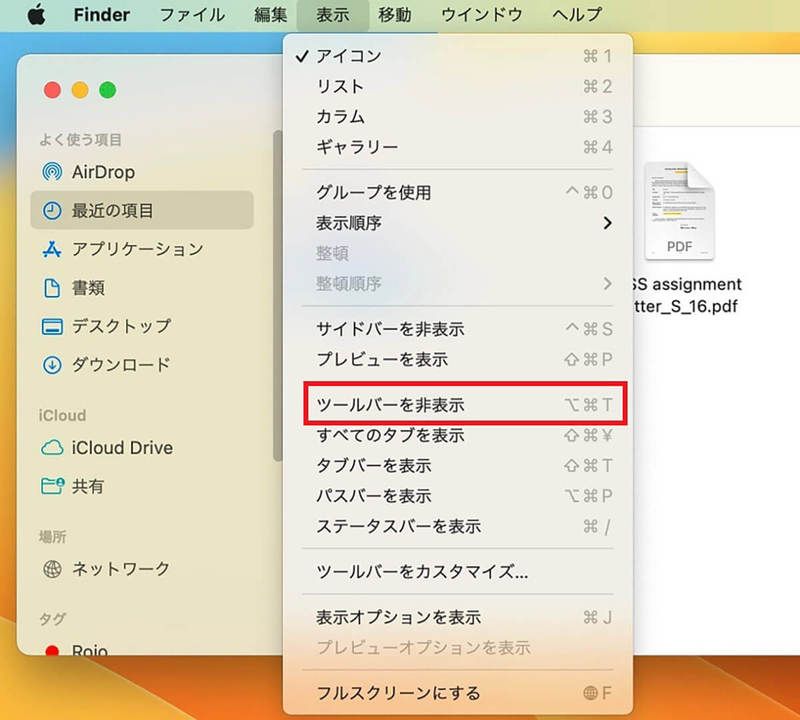Screen dimensions: 800x720
Task: Open アプリケーション label in sidebar
Action: pyautogui.click(x=138, y=249)
